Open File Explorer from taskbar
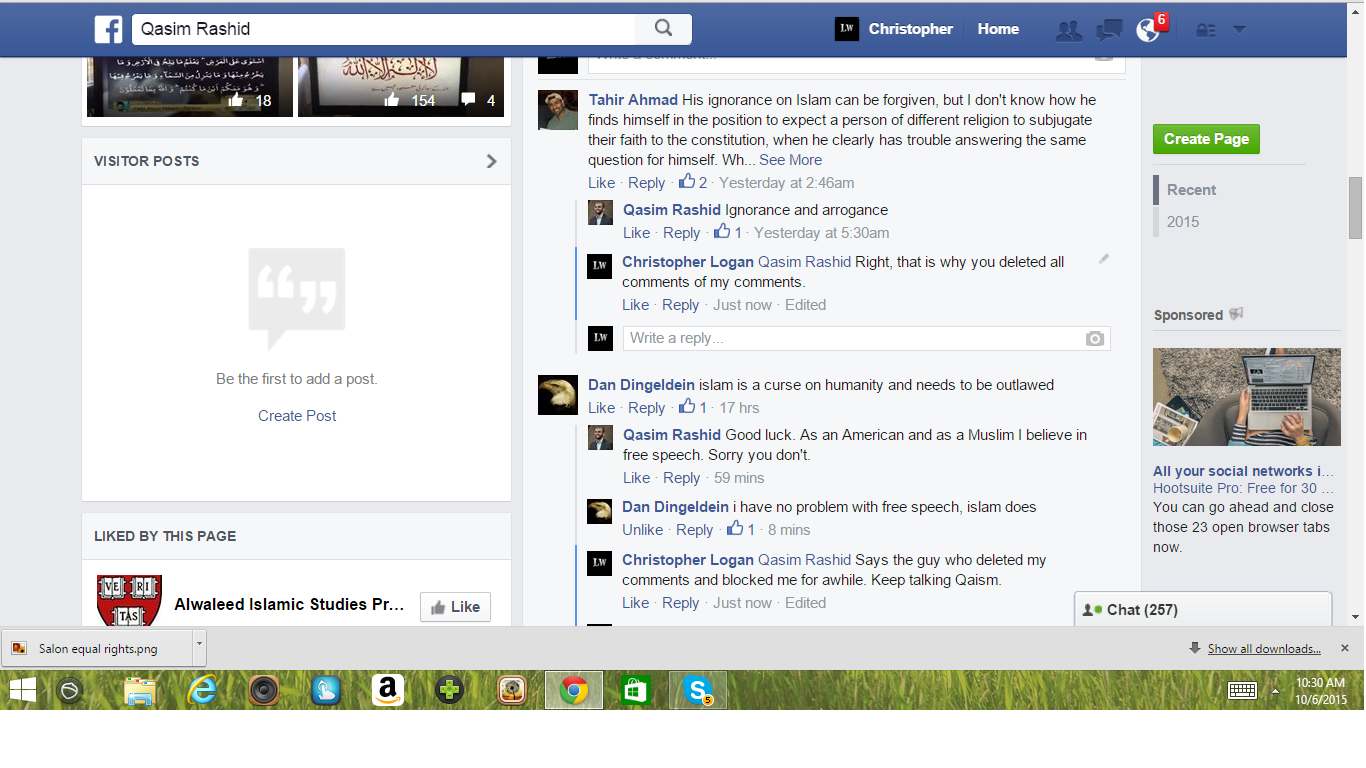Viewport: 1366px width, 768px height. coord(140,690)
